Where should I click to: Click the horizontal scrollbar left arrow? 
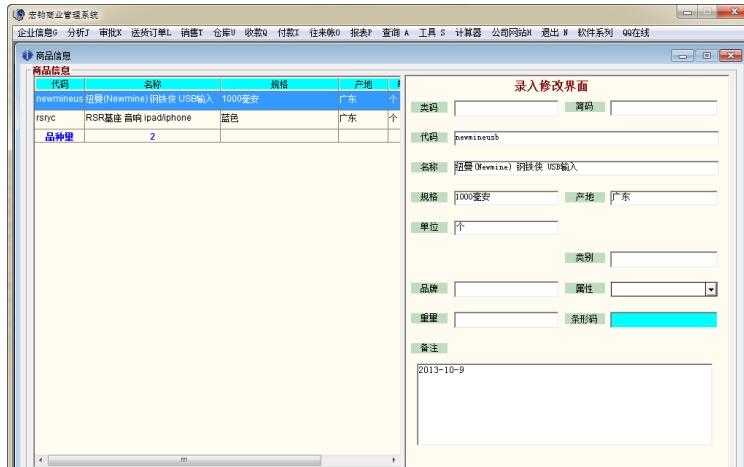(x=41, y=460)
